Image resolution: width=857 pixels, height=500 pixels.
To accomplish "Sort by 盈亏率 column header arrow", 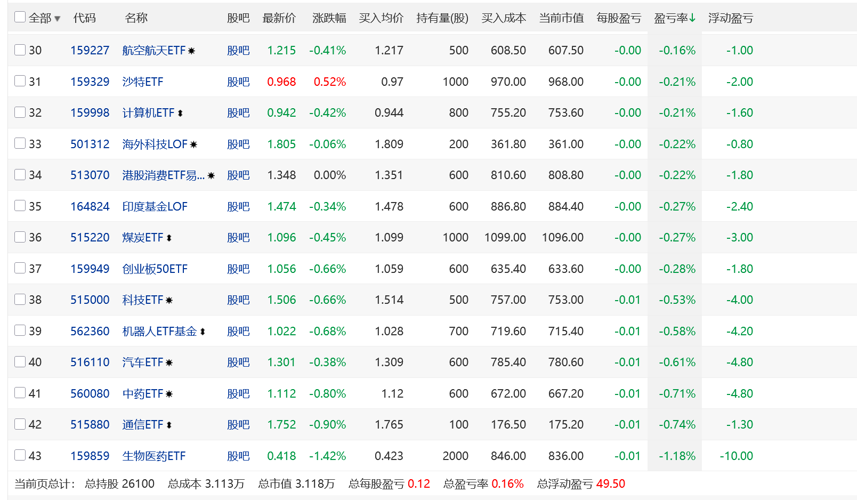I will (692, 18).
